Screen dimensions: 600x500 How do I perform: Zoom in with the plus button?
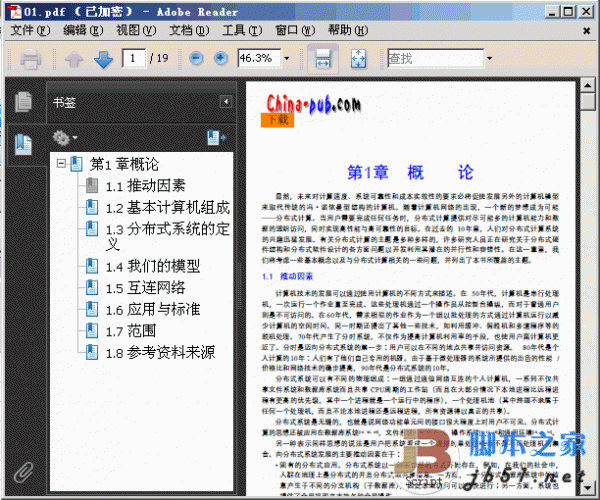(221, 58)
